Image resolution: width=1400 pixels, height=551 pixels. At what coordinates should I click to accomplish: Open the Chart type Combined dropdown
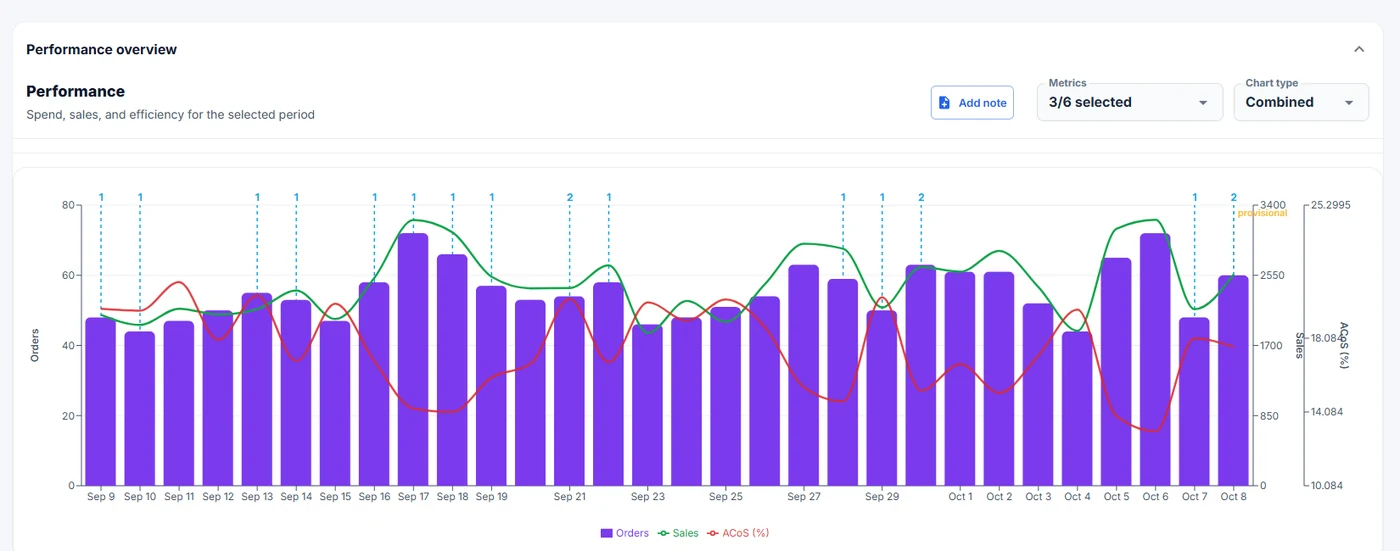coord(1300,102)
